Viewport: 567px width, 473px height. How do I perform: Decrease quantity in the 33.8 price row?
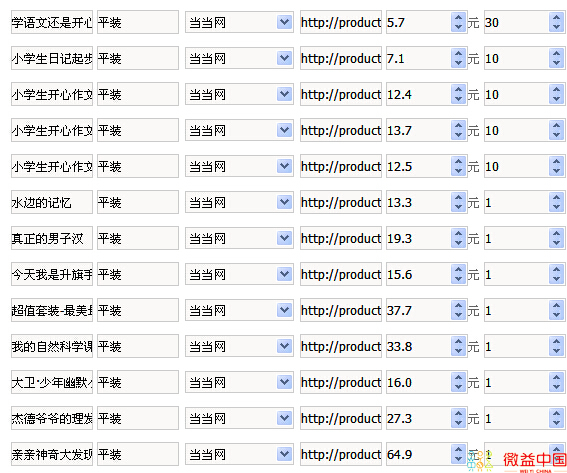pyautogui.click(x=557, y=351)
